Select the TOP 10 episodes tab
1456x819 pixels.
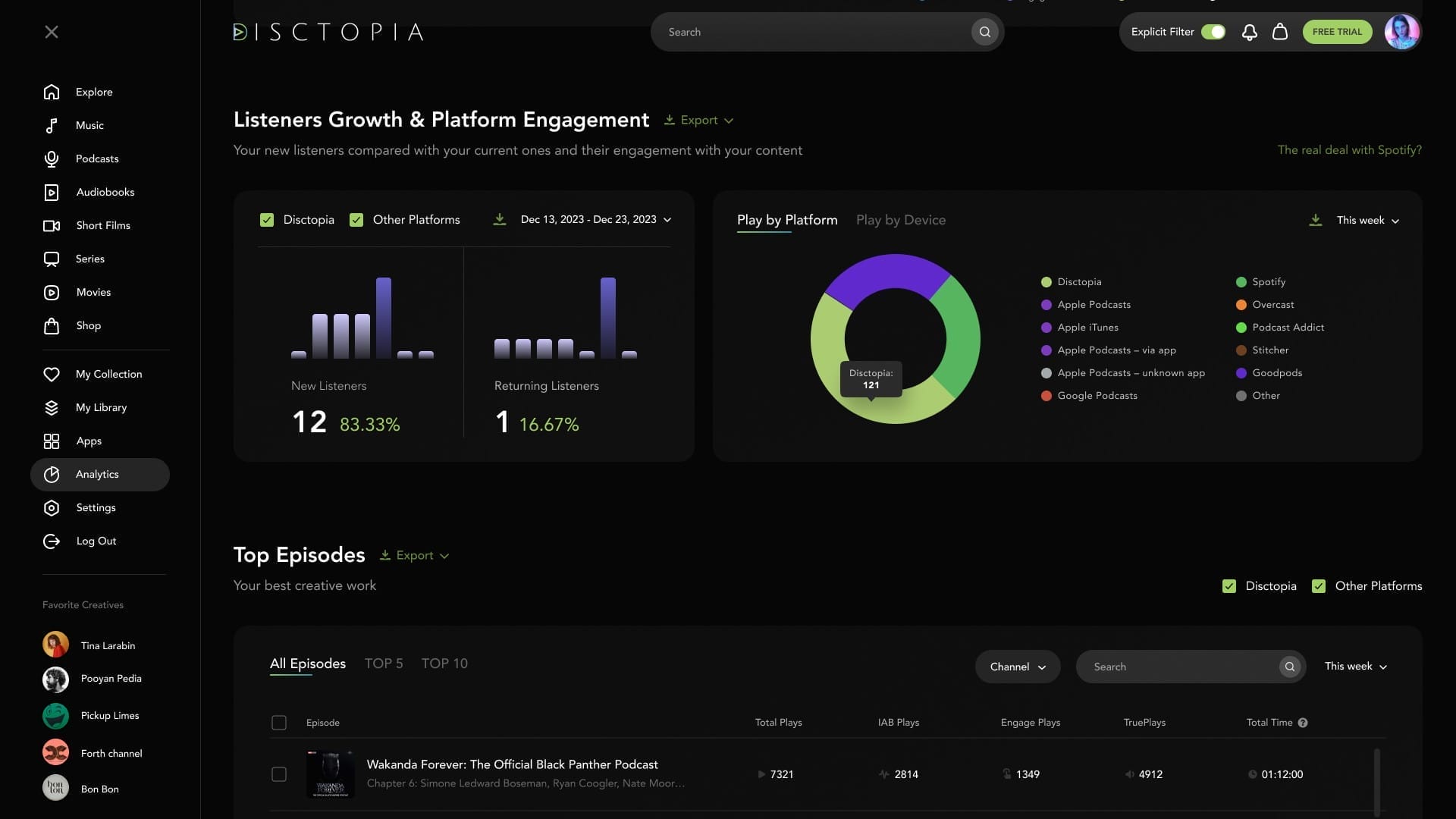[444, 664]
